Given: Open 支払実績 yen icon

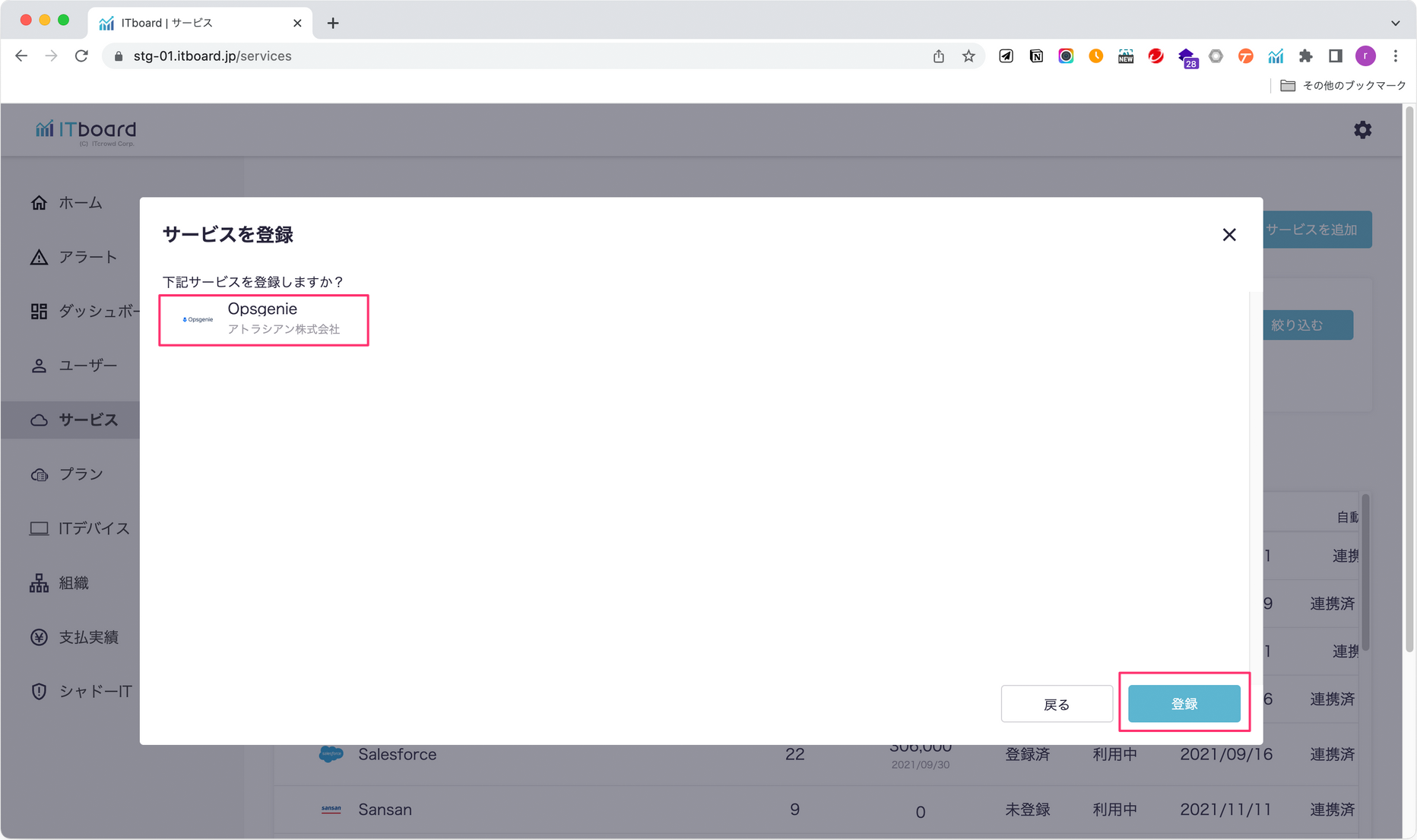Looking at the screenshot, I should (39, 637).
